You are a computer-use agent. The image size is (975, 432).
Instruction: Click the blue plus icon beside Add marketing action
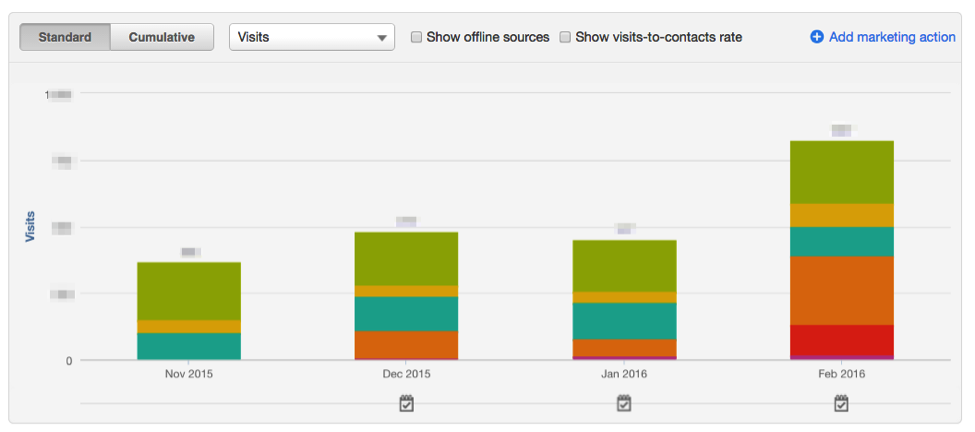816,37
